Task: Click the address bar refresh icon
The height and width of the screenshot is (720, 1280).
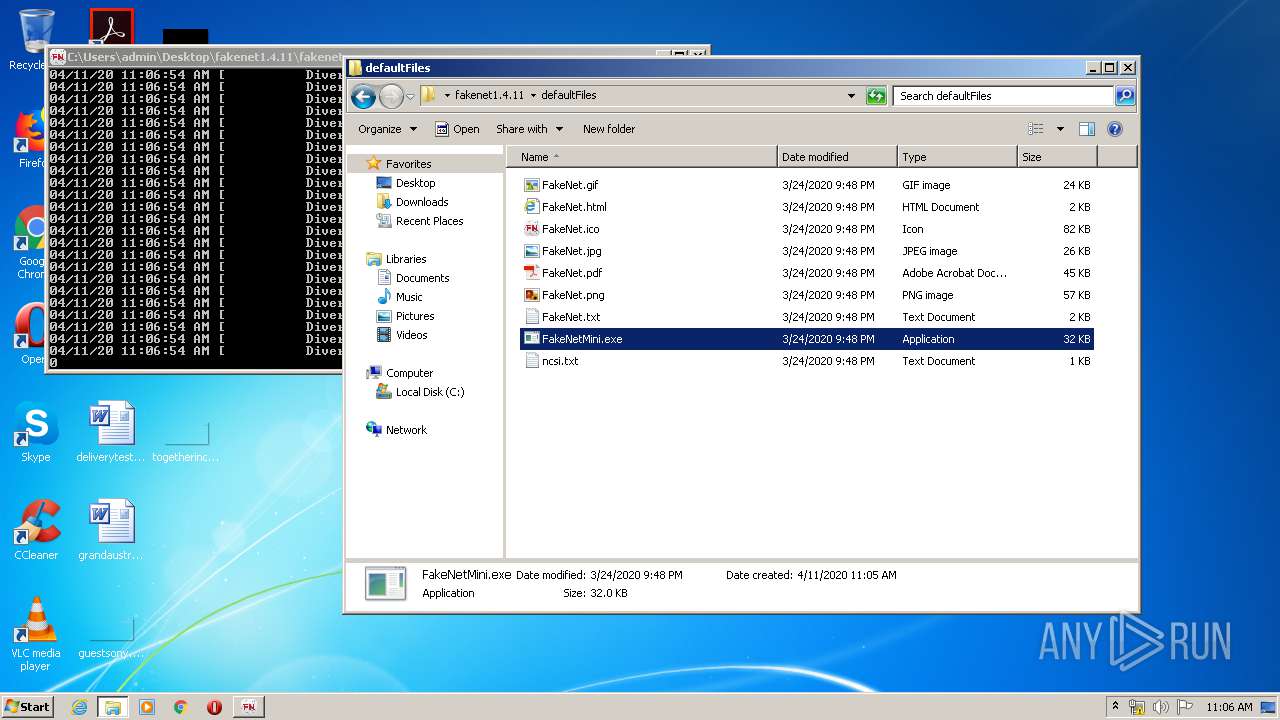Action: click(x=876, y=96)
